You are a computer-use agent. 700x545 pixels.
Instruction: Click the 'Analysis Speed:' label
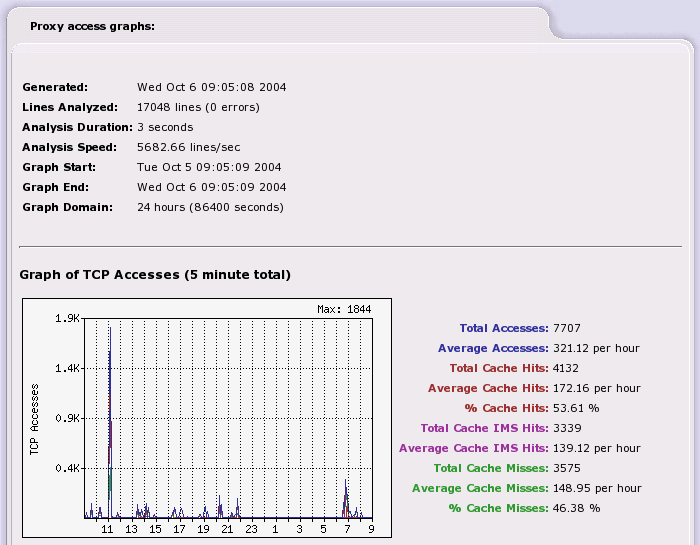pyautogui.click(x=70, y=147)
